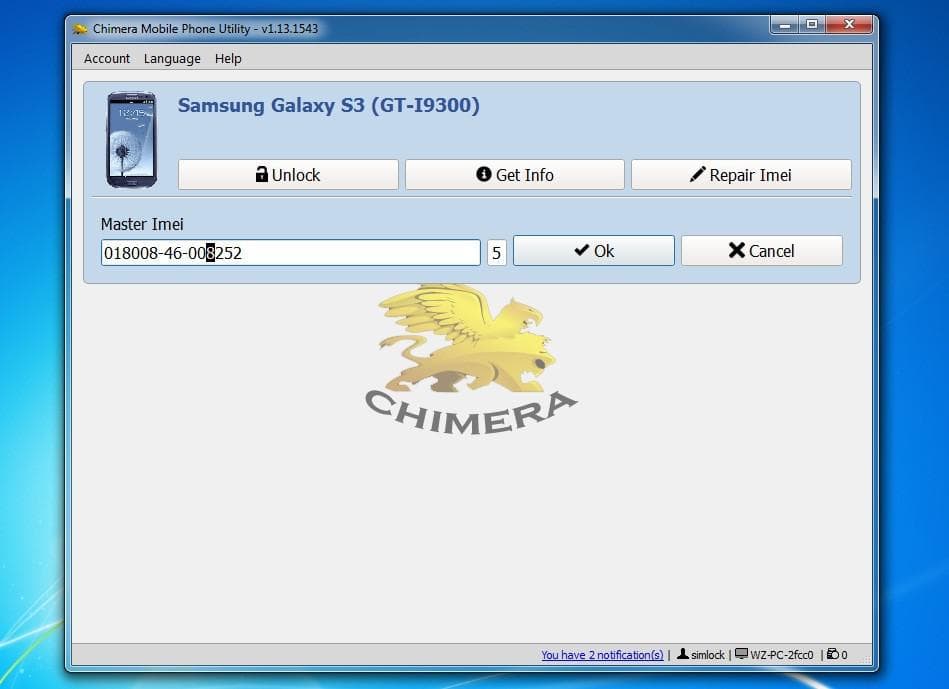Viewport: 949px width, 689px height.
Task: Click the checksum digit box showing 5
Action: pyautogui.click(x=496, y=251)
